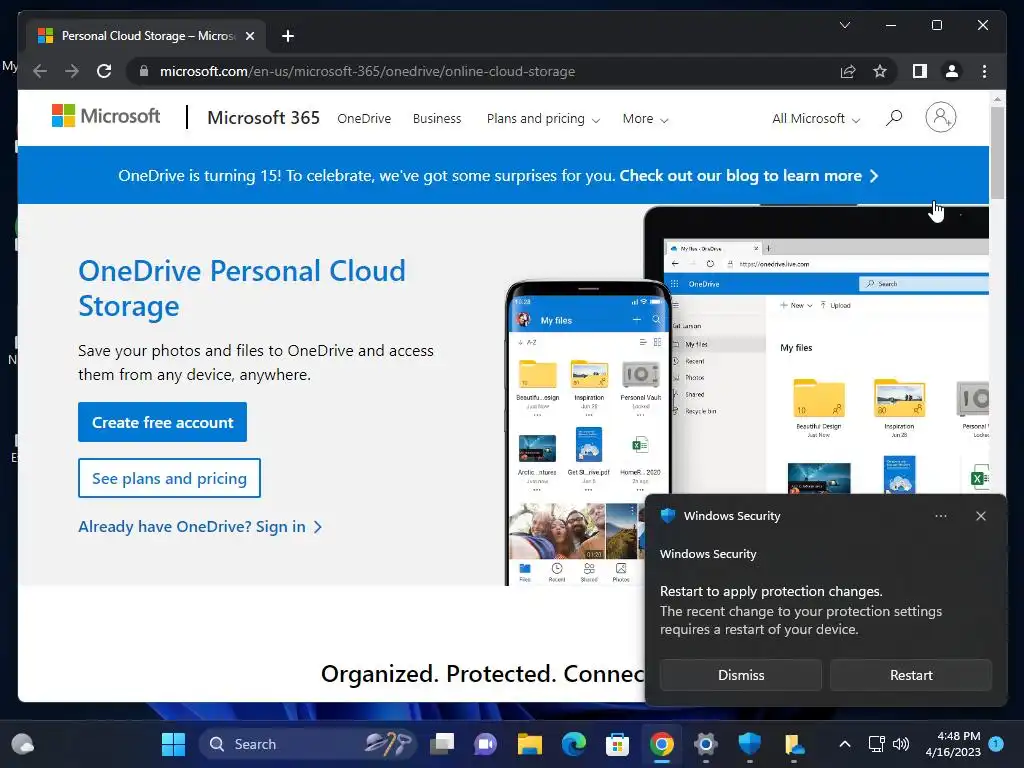1024x768 pixels.
Task: Open Microsoft Store from taskbar
Action: (617, 744)
